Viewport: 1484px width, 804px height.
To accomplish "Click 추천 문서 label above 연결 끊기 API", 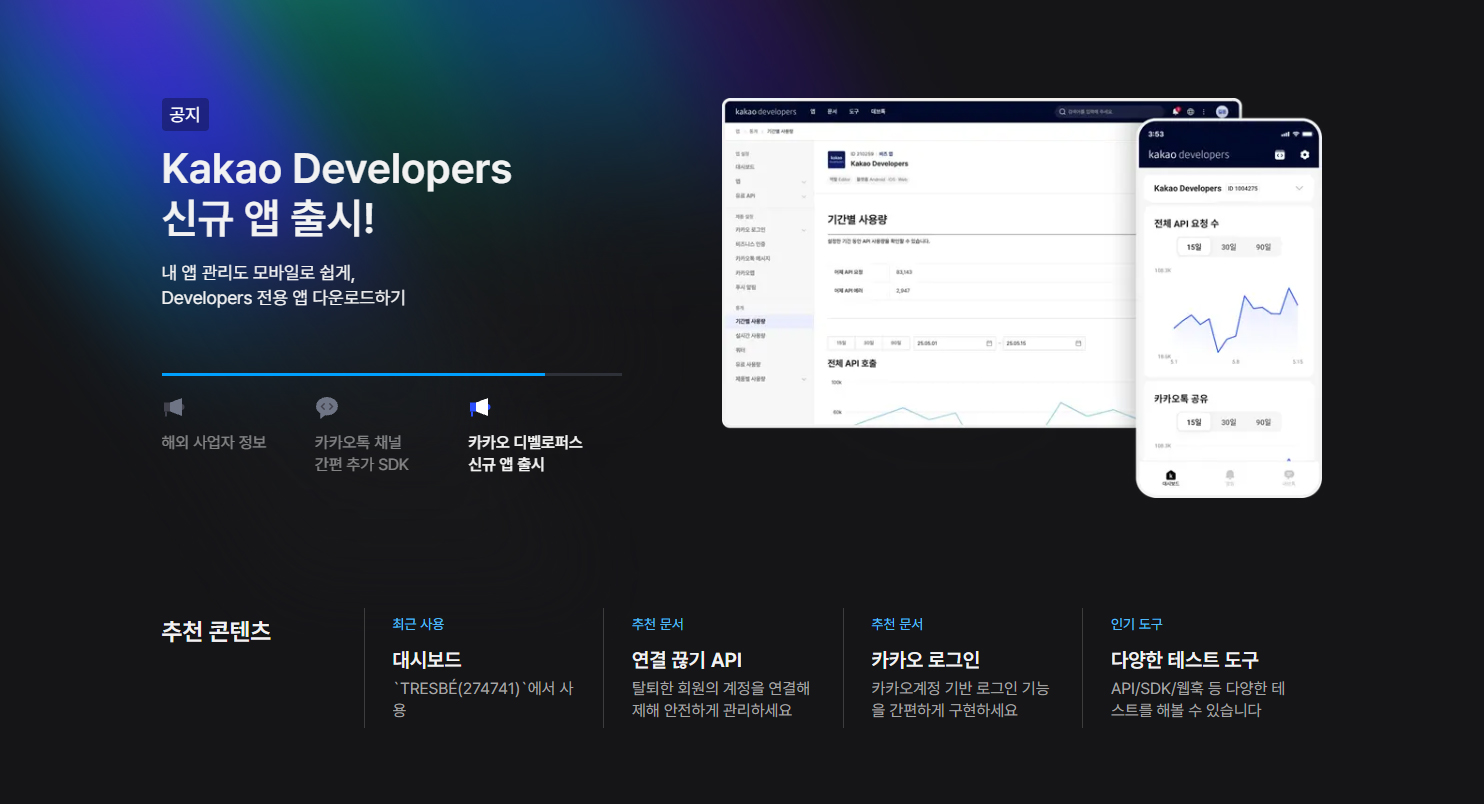I will (658, 624).
